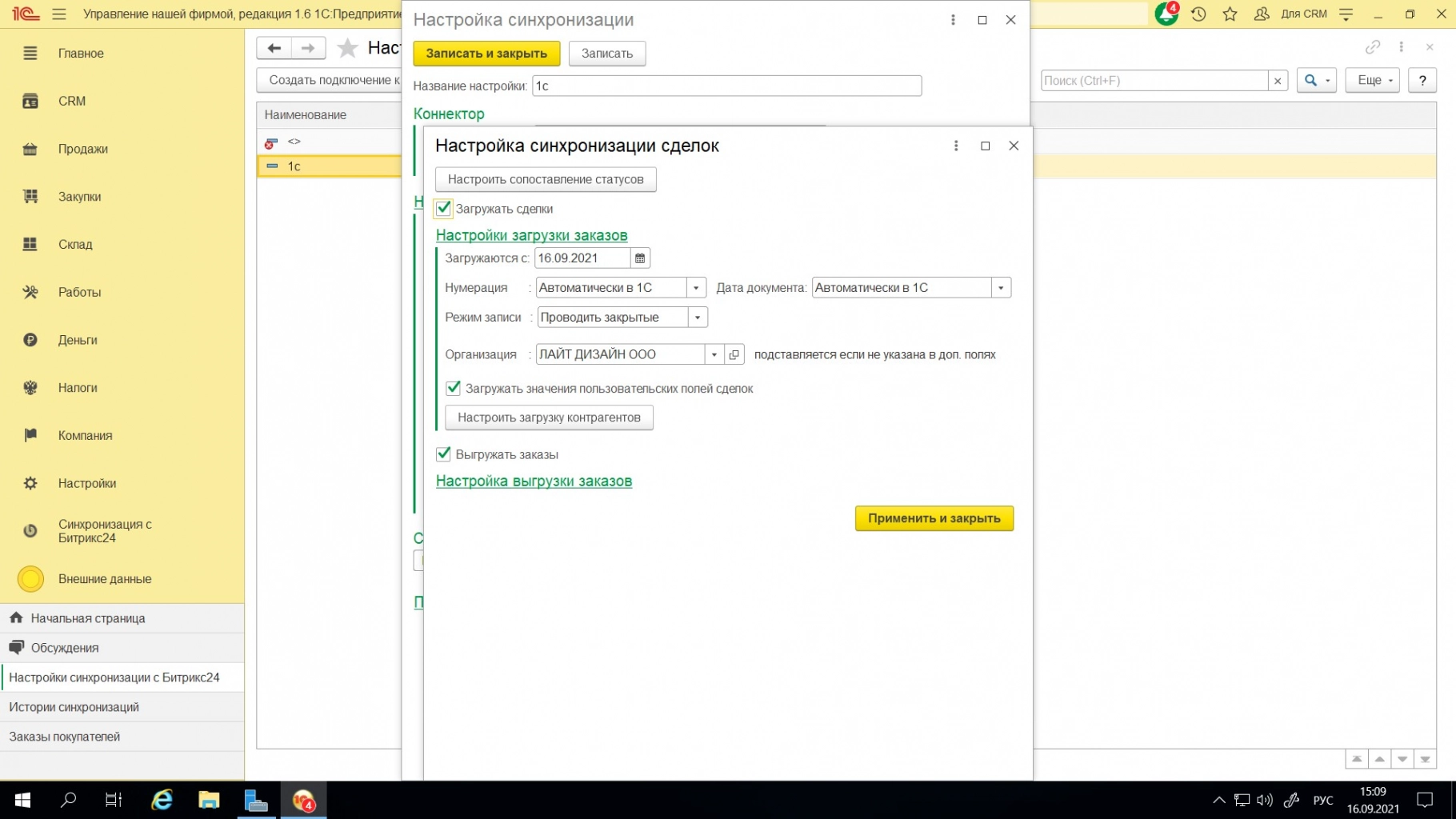Screen dimensions: 1456x819
Task: Open the Продажи section in sidebar
Action: (x=82, y=149)
